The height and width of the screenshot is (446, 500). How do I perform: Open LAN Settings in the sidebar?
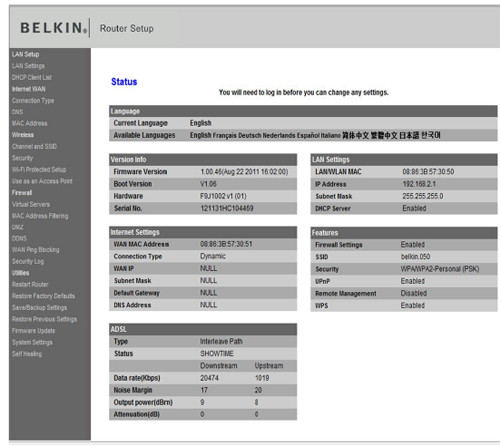pyautogui.click(x=28, y=66)
